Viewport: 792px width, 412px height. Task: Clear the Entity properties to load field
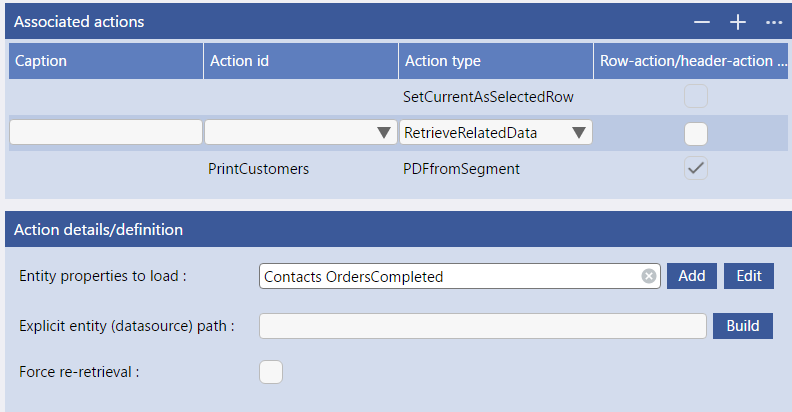point(649,276)
